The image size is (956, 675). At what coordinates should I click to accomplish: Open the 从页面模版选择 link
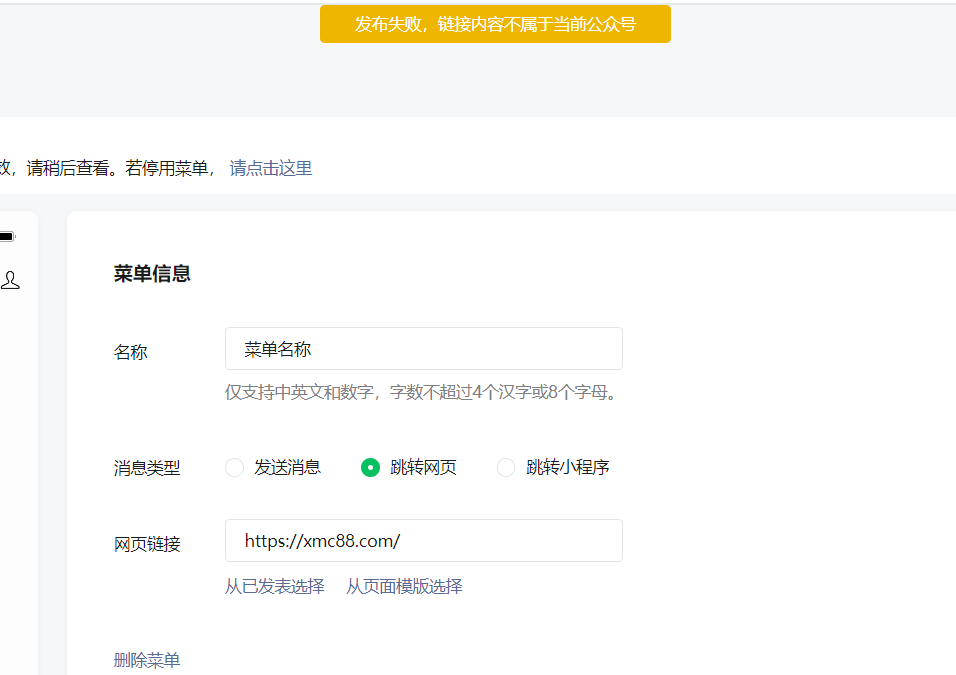[404, 586]
